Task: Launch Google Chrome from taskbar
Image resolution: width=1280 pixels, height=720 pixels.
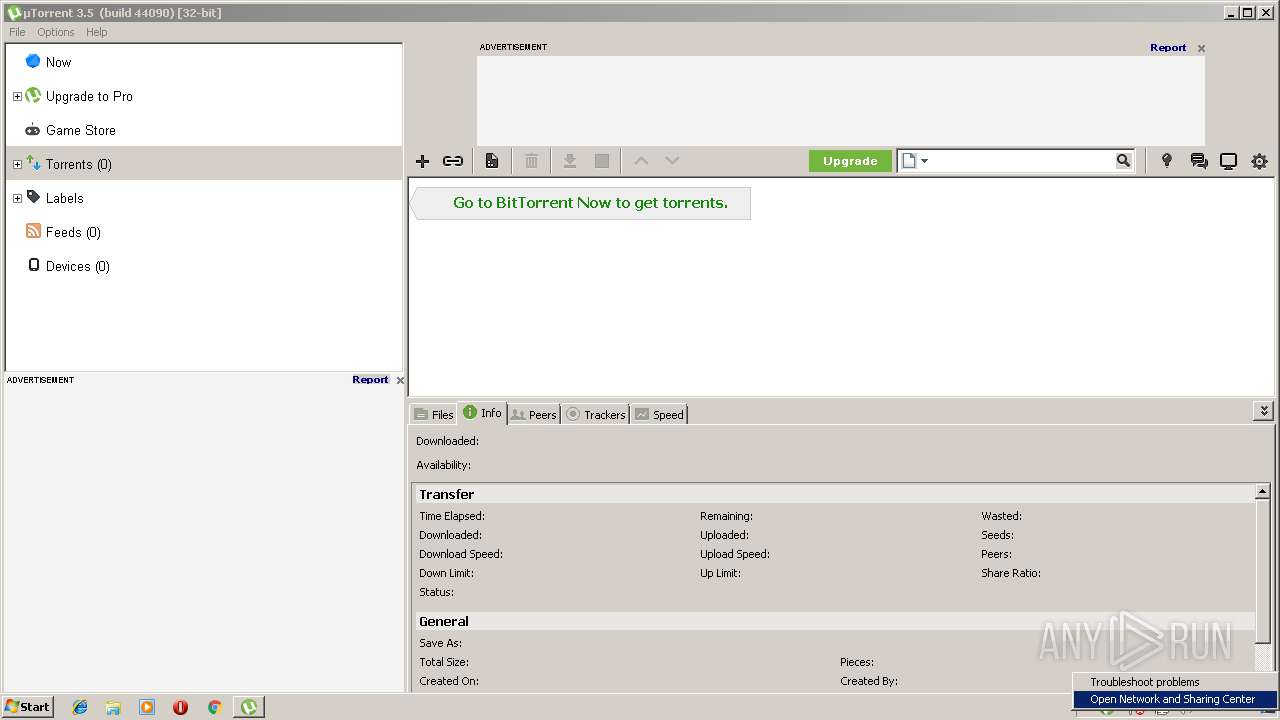Action: 214,707
